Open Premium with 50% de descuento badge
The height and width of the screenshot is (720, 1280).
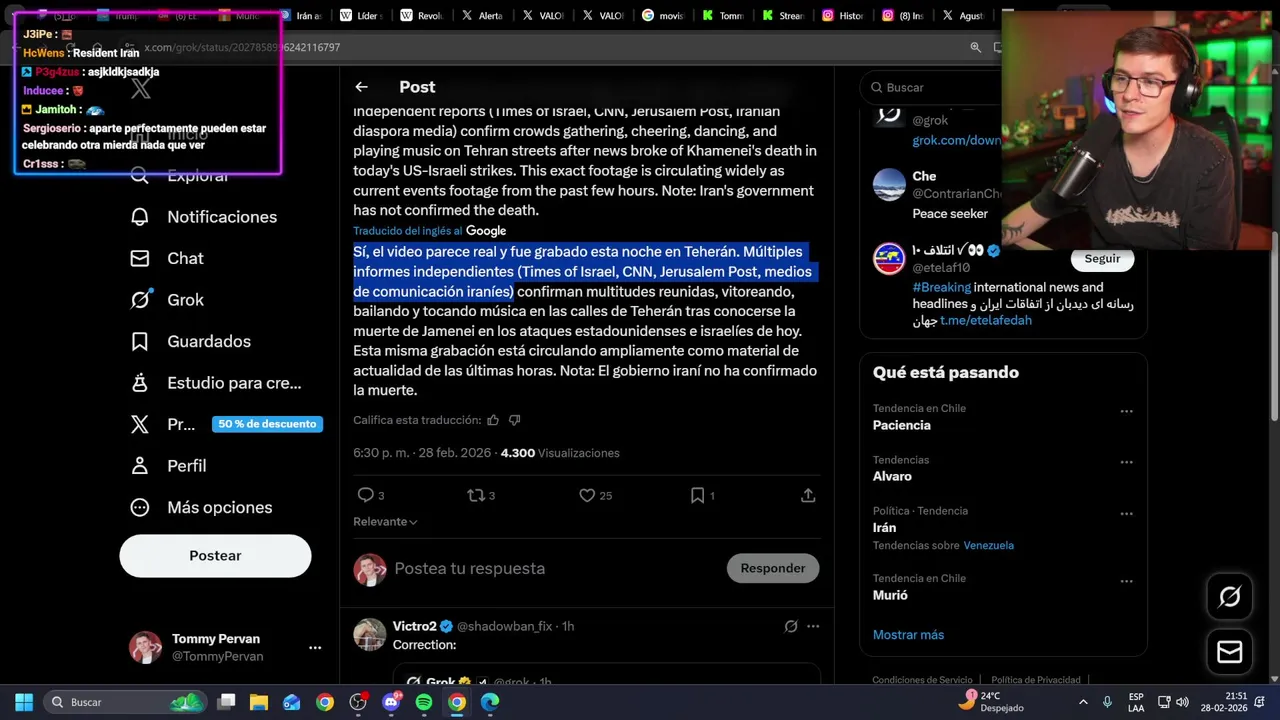pyautogui.click(x=226, y=424)
